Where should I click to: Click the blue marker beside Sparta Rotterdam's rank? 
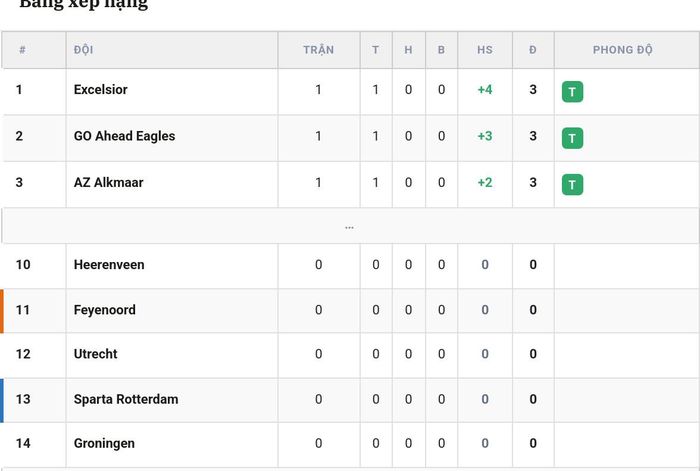[2, 400]
